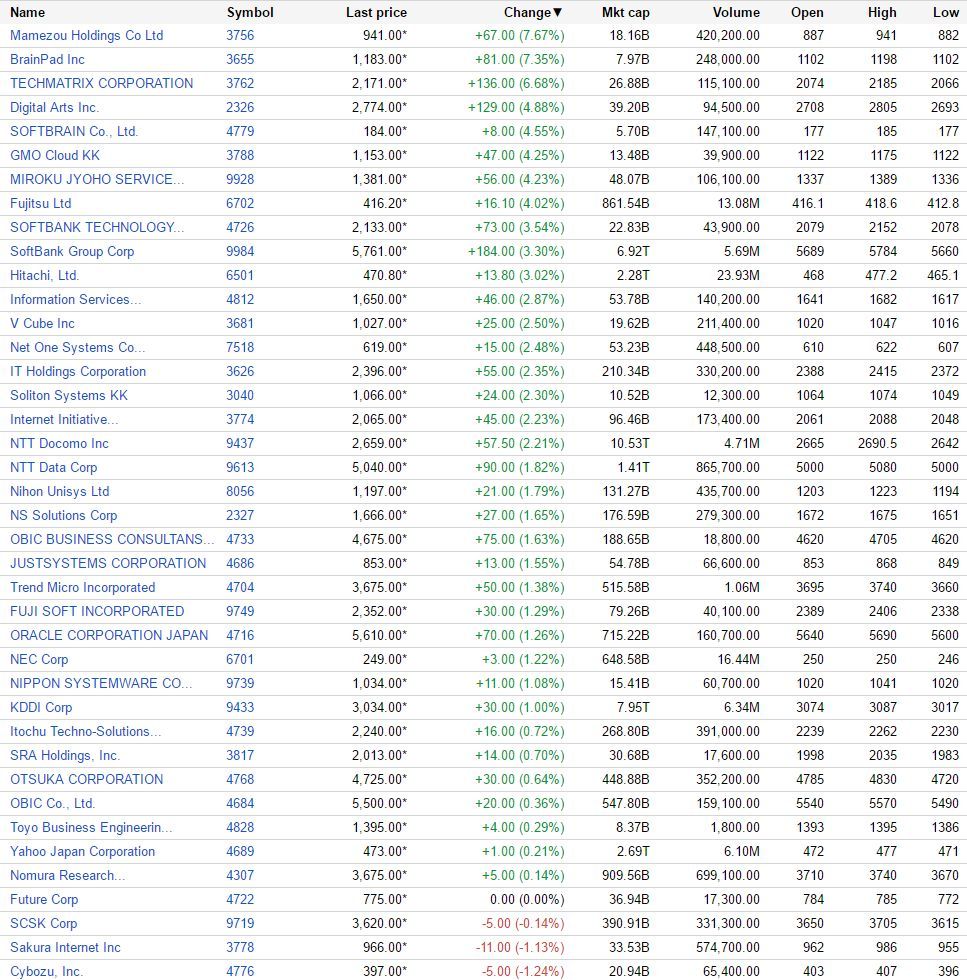The image size is (967, 980).
Task: Open ORACLE CORPORATION JAPAN link
Action: 109,635
